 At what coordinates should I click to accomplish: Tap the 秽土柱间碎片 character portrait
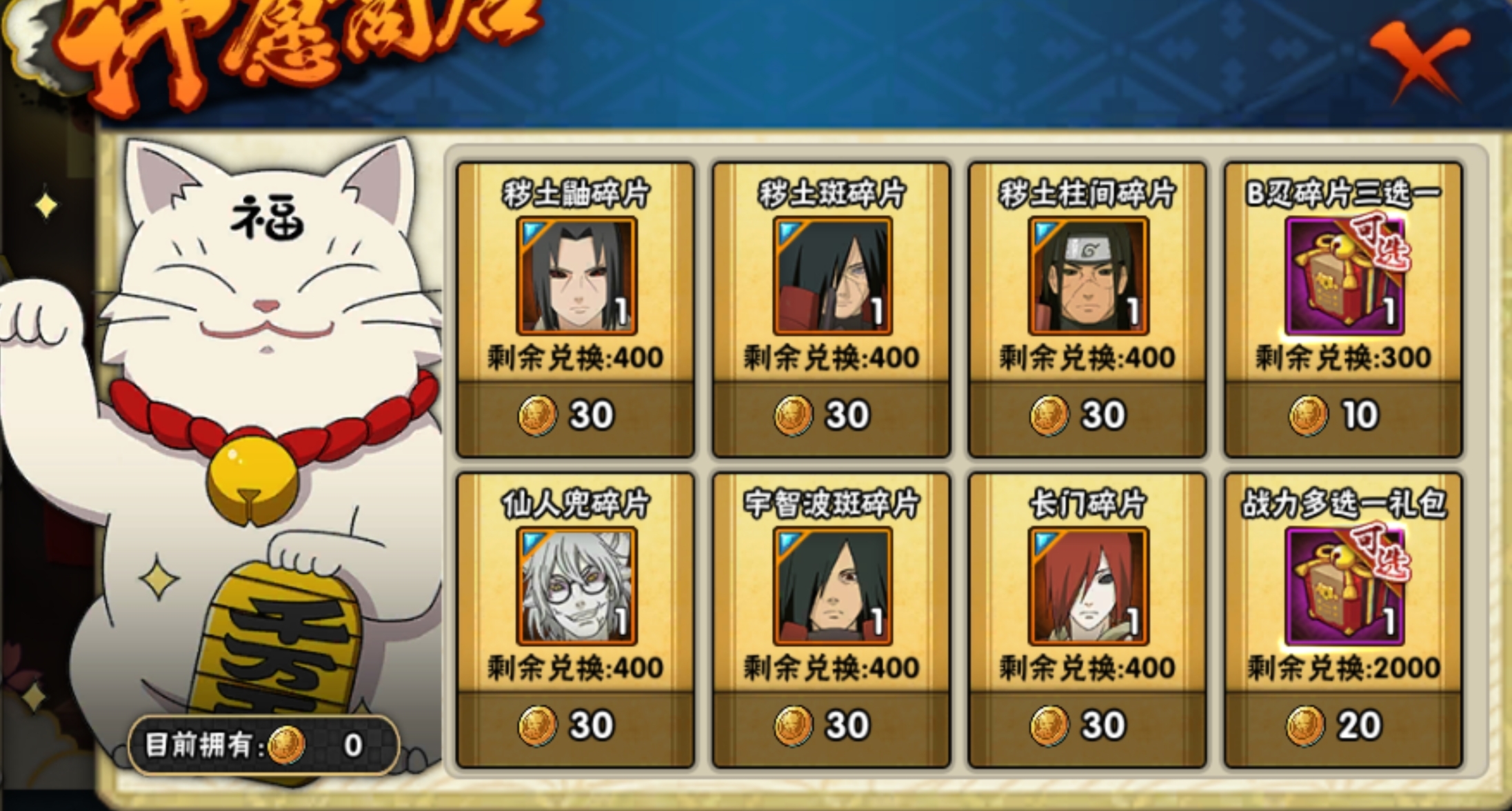pyautogui.click(x=1088, y=276)
